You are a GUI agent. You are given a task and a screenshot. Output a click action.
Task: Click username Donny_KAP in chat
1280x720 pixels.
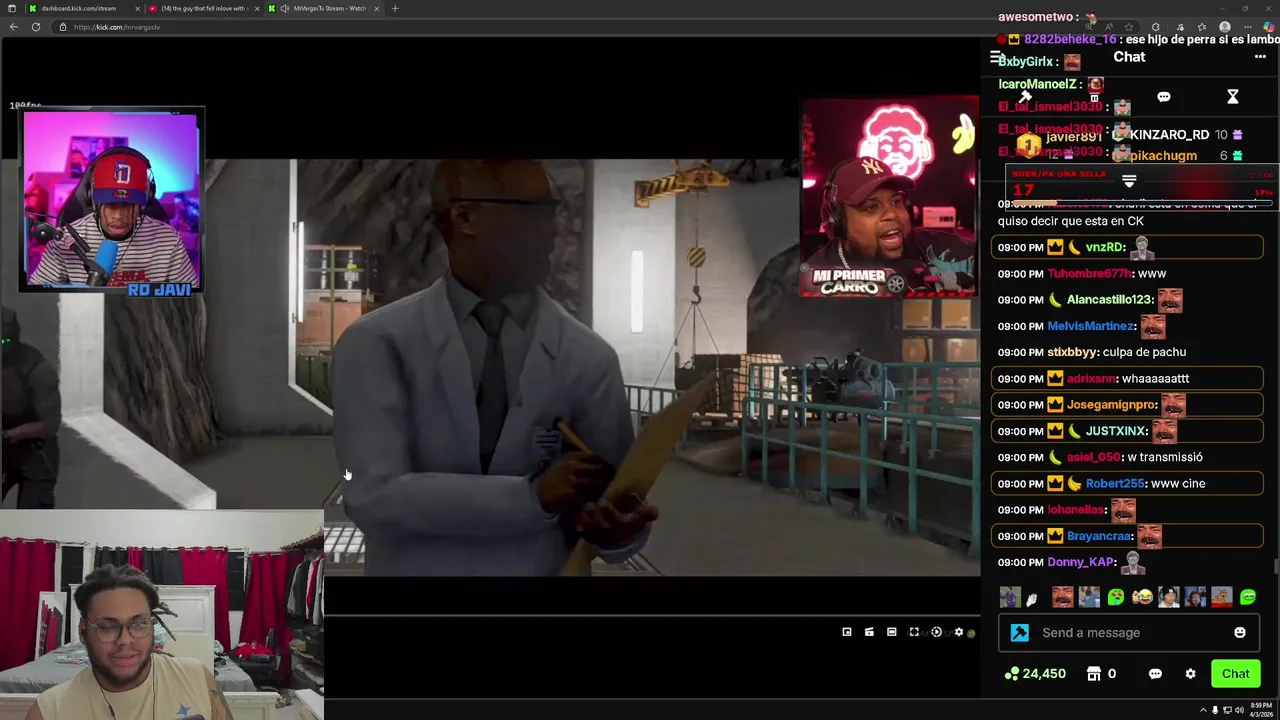1081,562
